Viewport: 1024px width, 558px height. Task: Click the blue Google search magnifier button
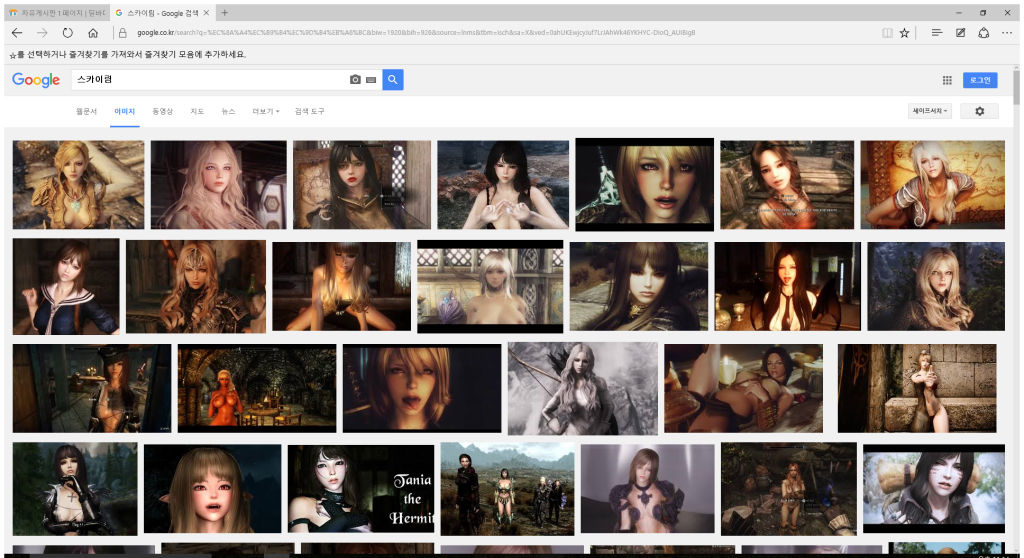coord(392,80)
